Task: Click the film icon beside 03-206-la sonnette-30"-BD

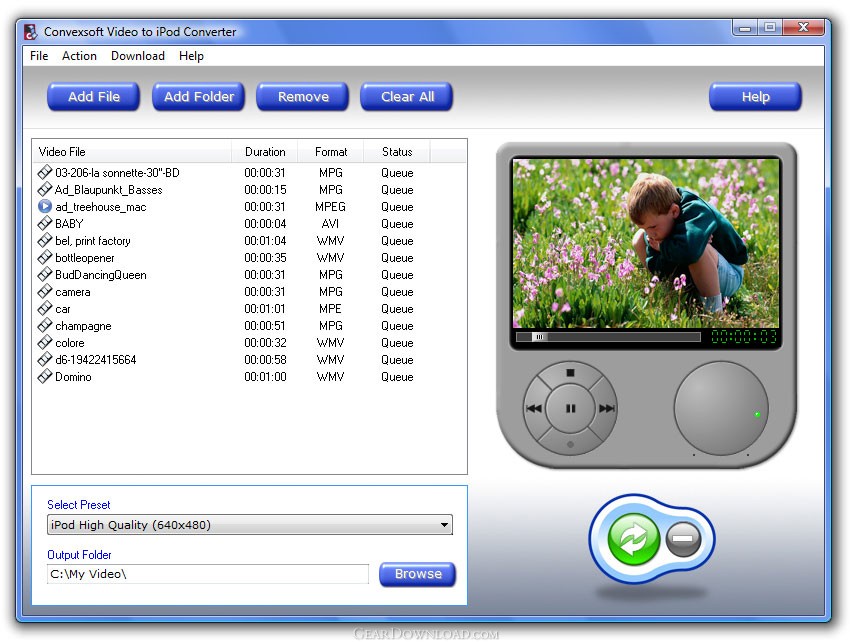Action: click(45, 172)
